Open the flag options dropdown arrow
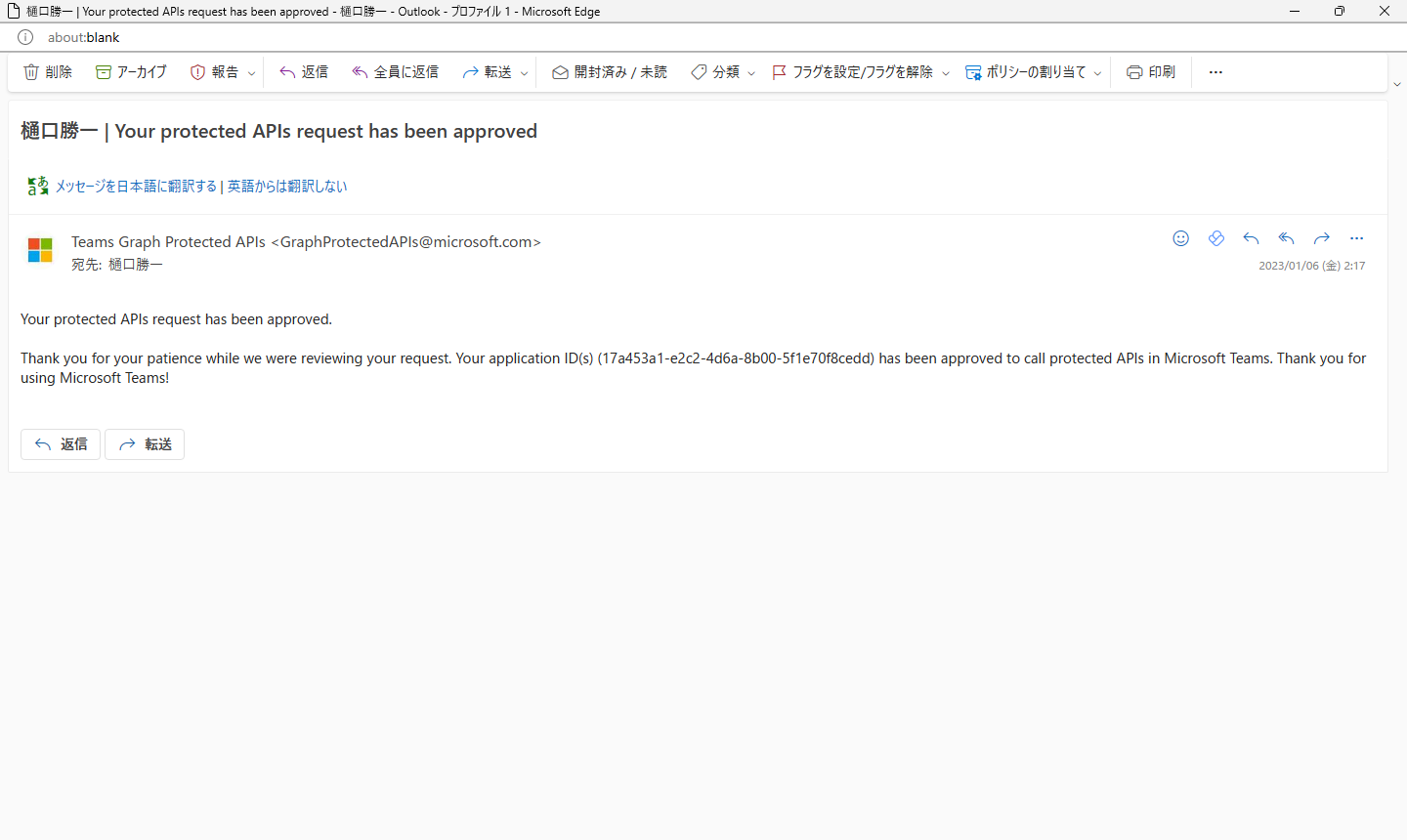This screenshot has width=1407, height=840. click(x=946, y=73)
